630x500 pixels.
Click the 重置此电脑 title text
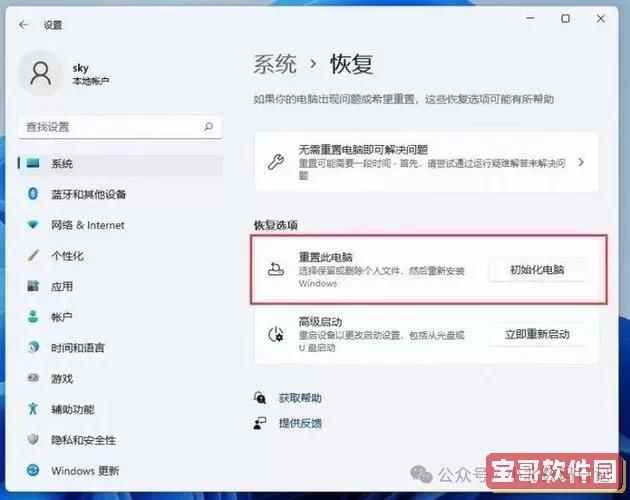pyautogui.click(x=325, y=257)
